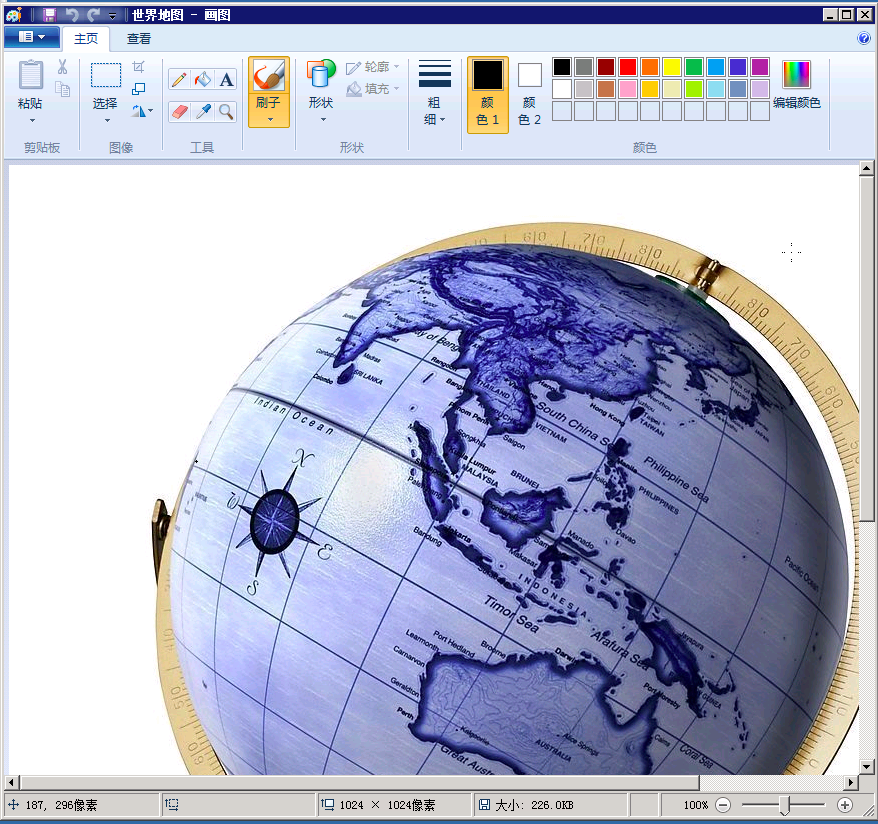Pick the purple color swatch
The width and height of the screenshot is (878, 824).
coord(760,67)
